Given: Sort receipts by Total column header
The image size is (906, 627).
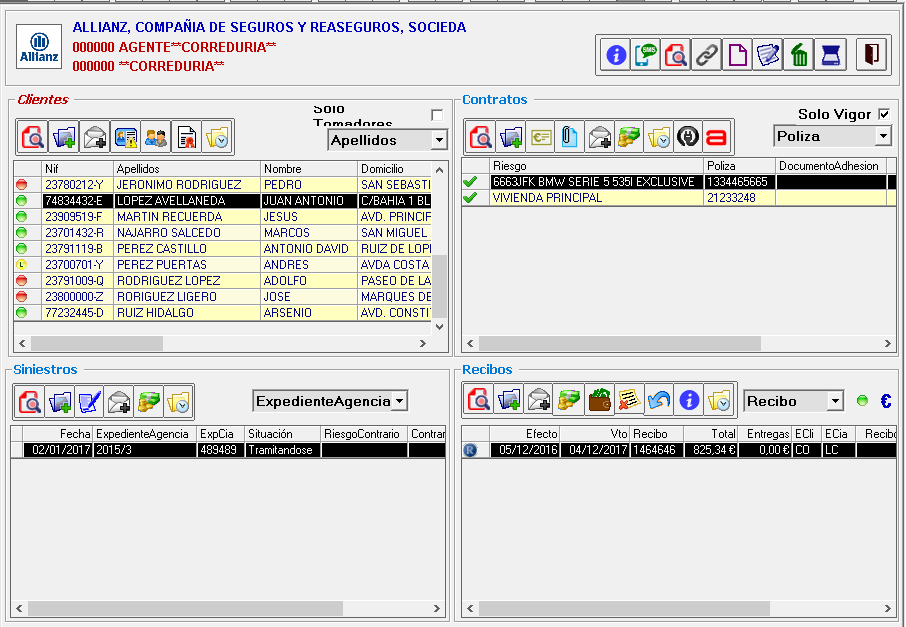Looking at the screenshot, I should [x=710, y=434].
